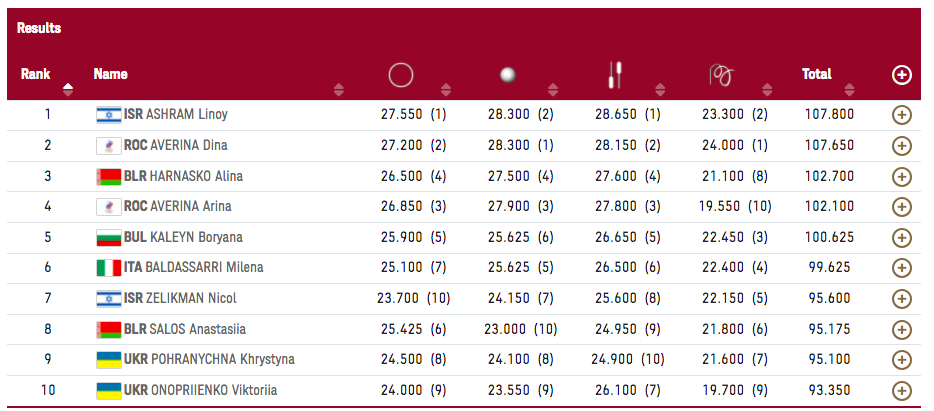934x411 pixels.
Task: Click the Ukraine flag beside POHRANYCHNA Khrystyna
Action: [x=107, y=359]
